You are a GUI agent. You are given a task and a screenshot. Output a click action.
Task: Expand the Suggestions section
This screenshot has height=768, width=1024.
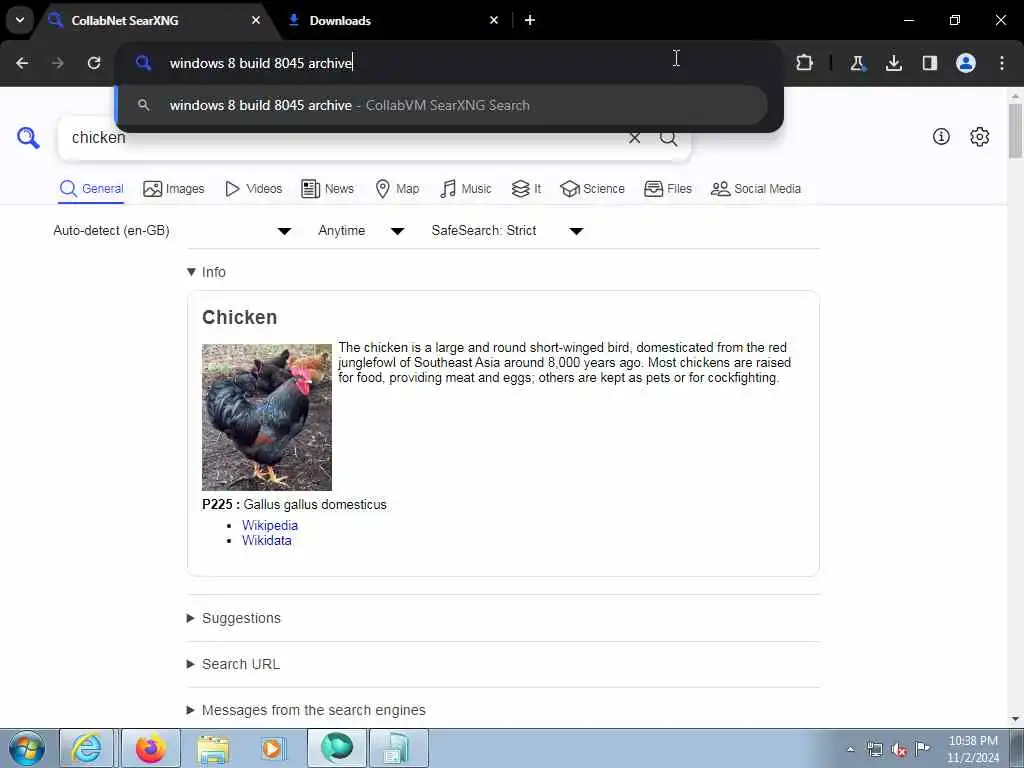tap(234, 618)
